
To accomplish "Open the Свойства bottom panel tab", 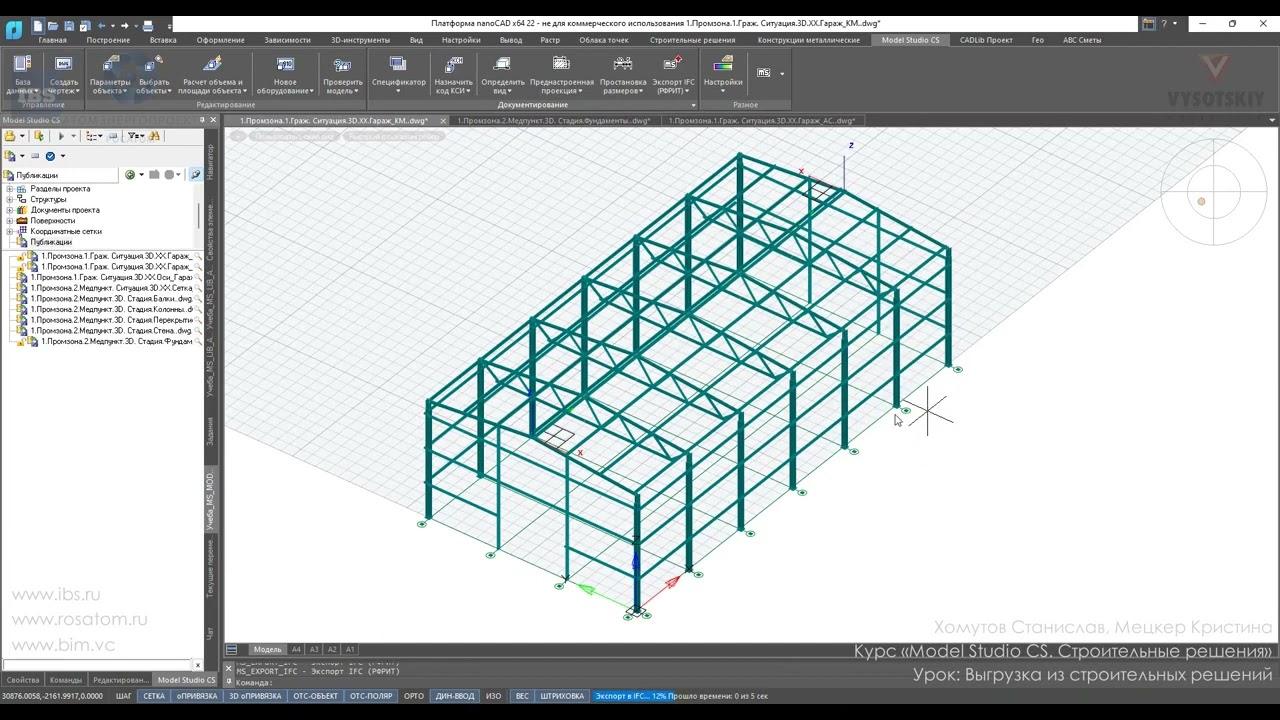I will pyautogui.click(x=23, y=680).
